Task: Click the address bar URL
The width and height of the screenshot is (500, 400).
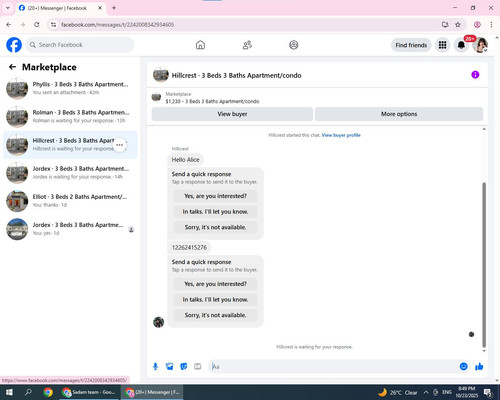Action: point(117,25)
